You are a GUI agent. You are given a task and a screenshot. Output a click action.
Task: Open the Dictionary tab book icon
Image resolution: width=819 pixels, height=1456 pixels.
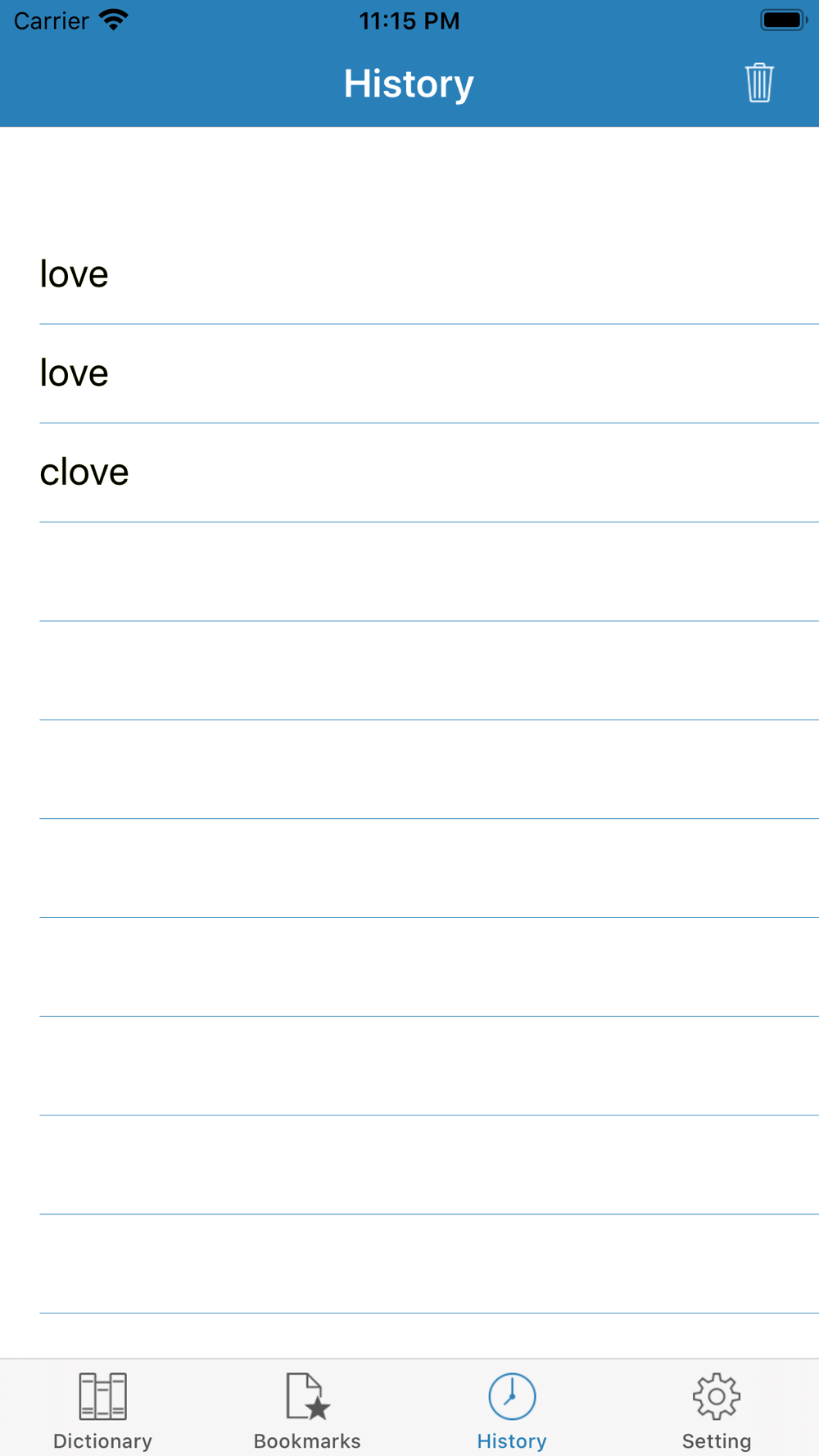[102, 1396]
